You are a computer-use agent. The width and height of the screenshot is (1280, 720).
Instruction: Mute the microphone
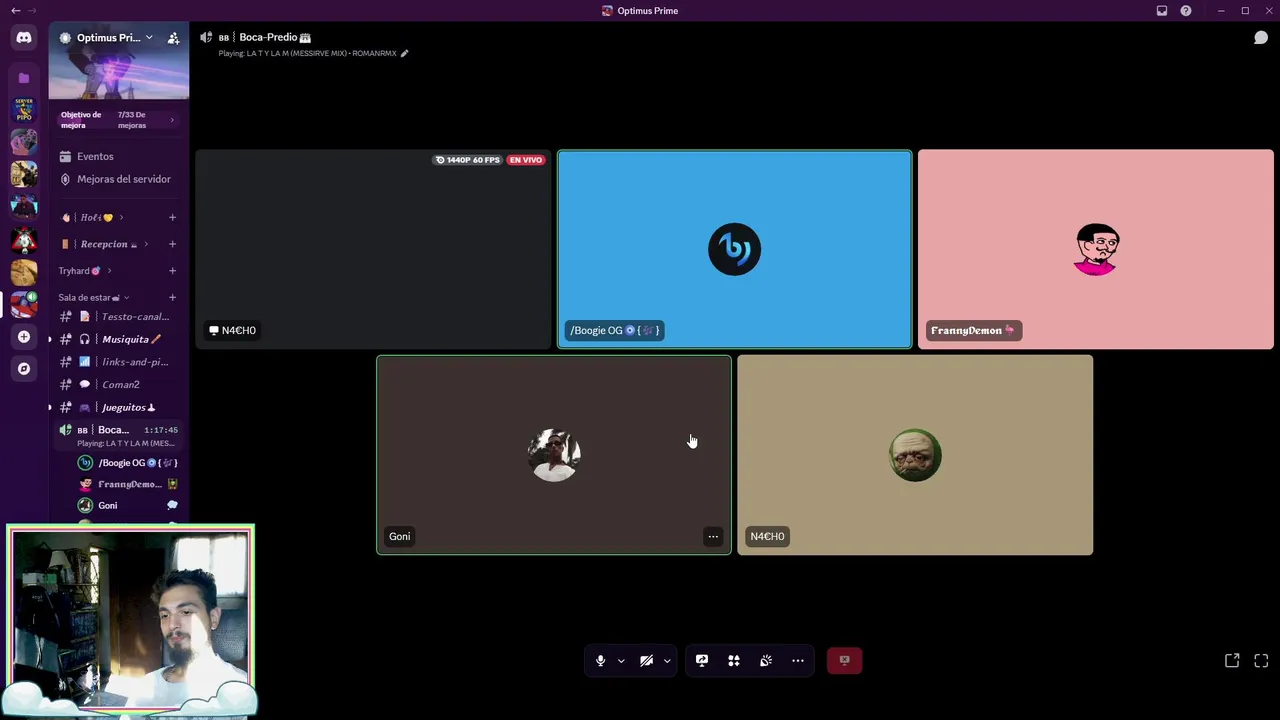[x=600, y=661]
